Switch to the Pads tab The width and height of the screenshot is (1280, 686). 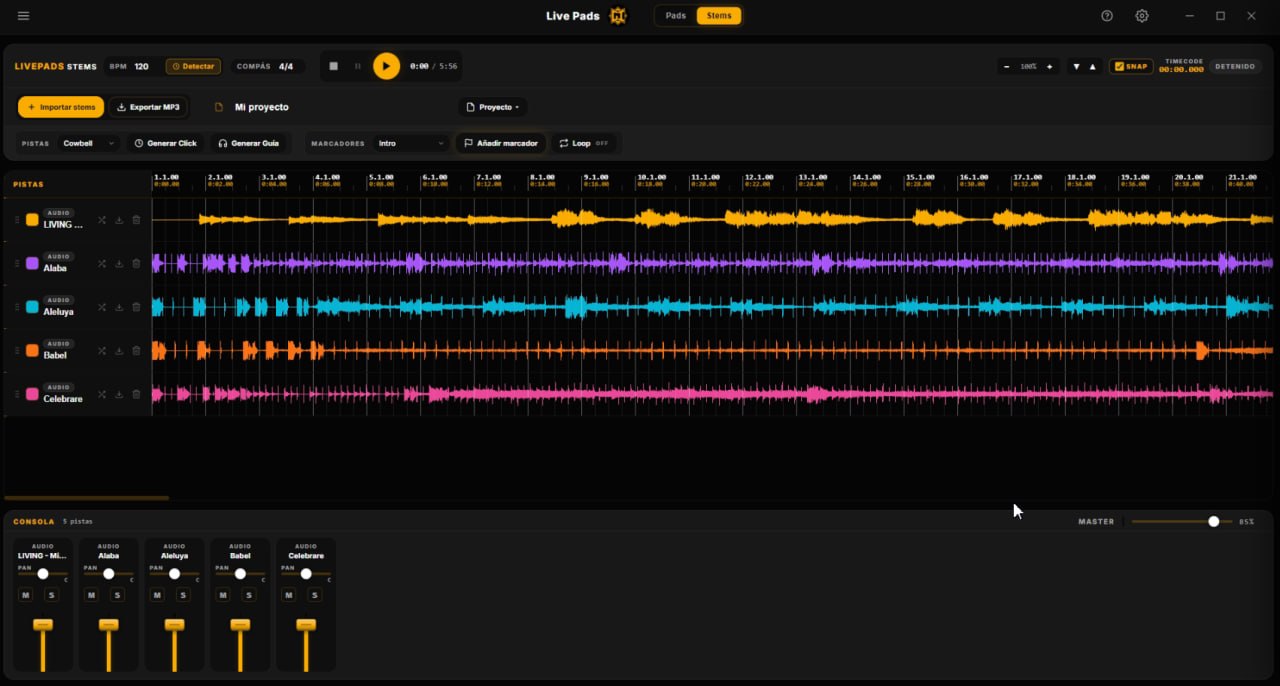point(676,16)
